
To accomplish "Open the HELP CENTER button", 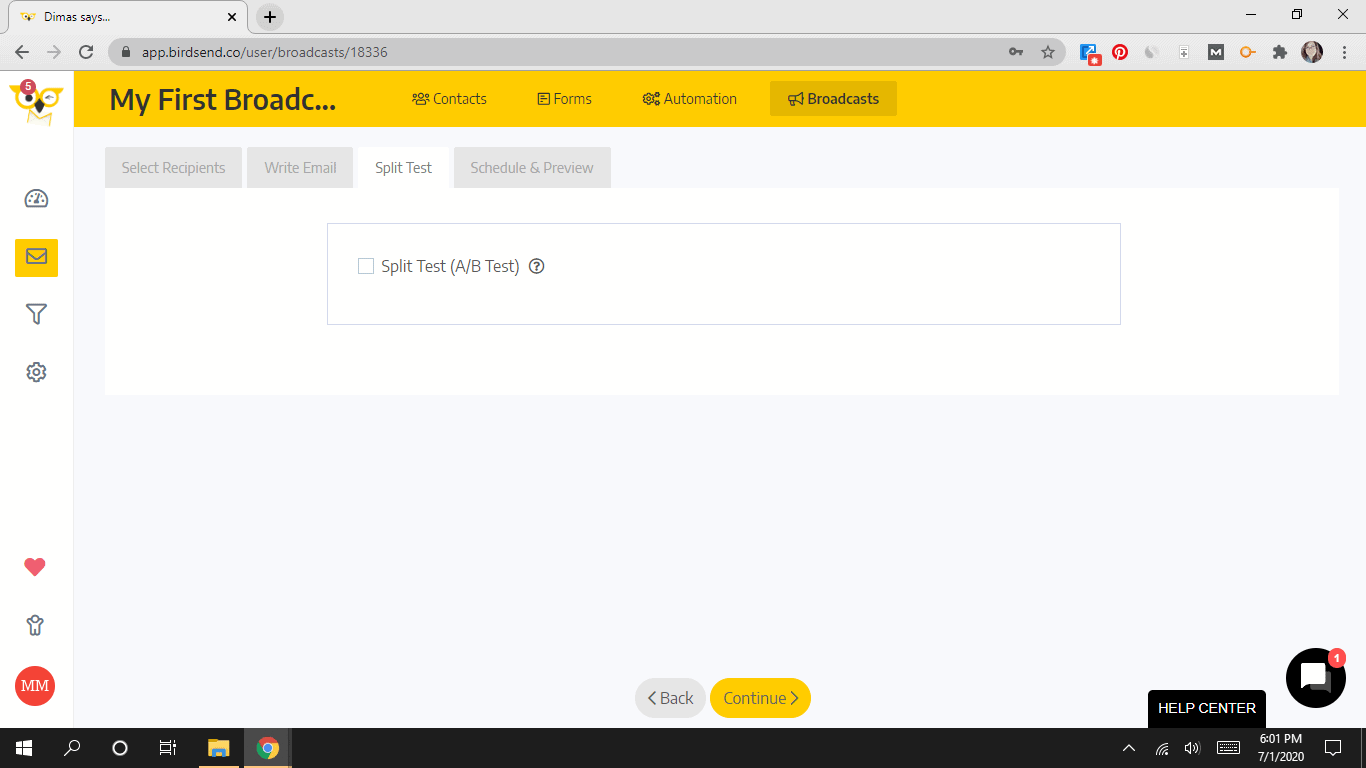I will pos(1207,708).
